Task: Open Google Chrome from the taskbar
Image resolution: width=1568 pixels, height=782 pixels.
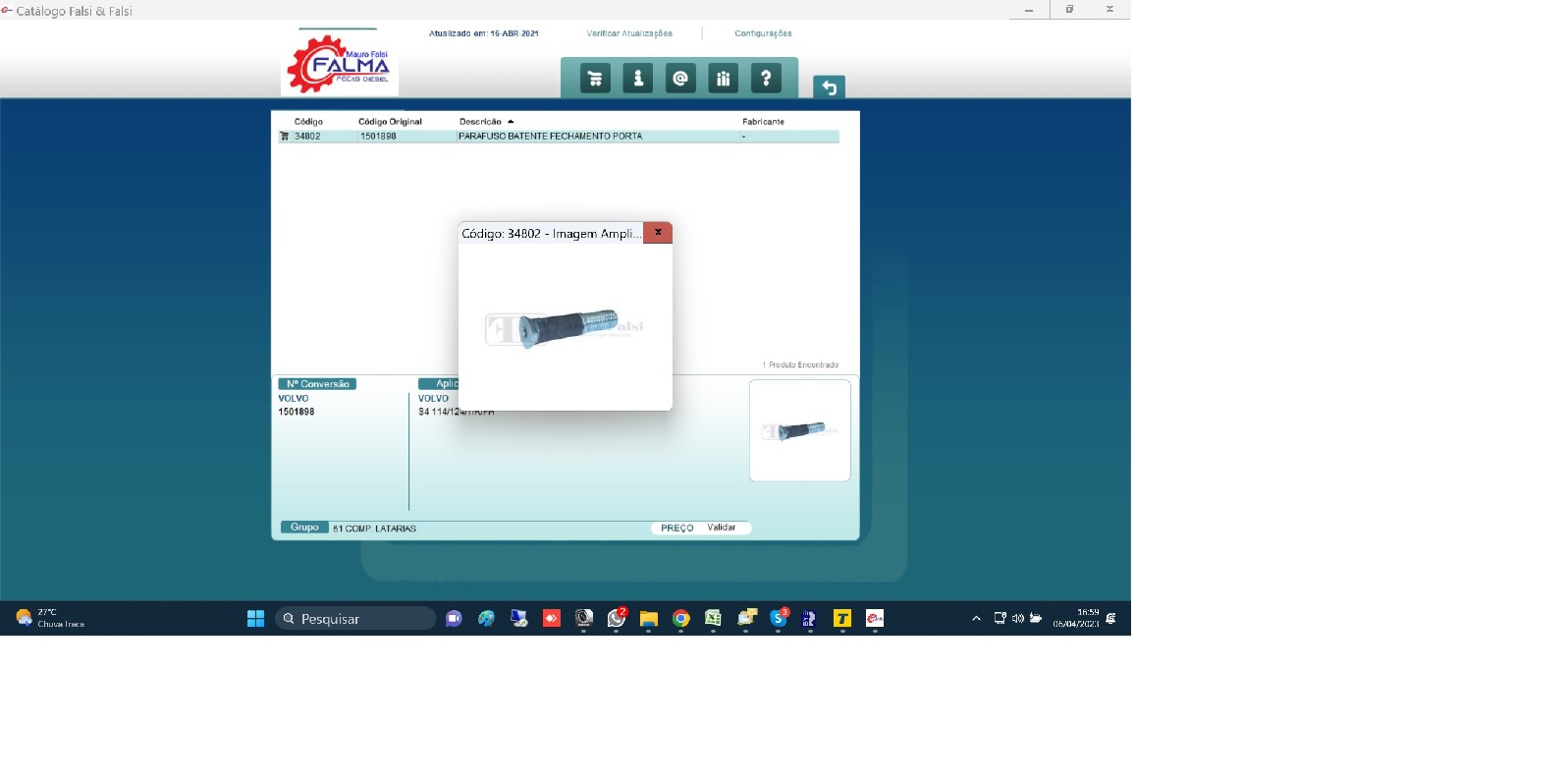Action: 680,618
